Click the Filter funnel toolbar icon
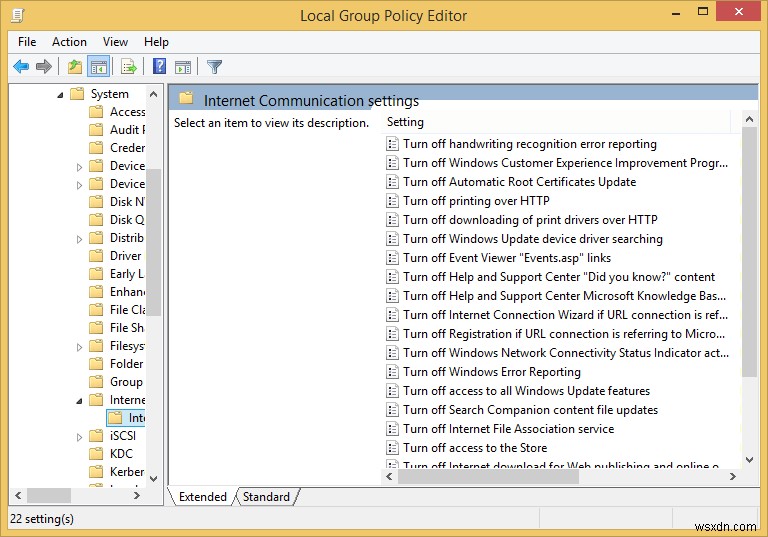768x537 pixels. [x=214, y=67]
